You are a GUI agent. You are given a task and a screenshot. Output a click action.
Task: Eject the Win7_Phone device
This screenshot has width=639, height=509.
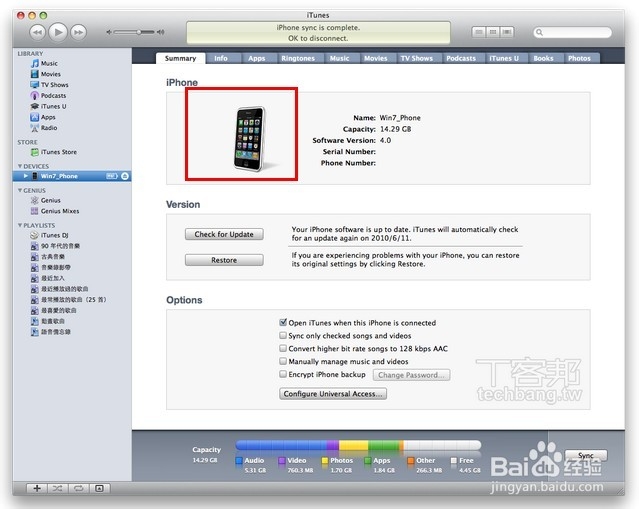pyautogui.click(x=125, y=176)
